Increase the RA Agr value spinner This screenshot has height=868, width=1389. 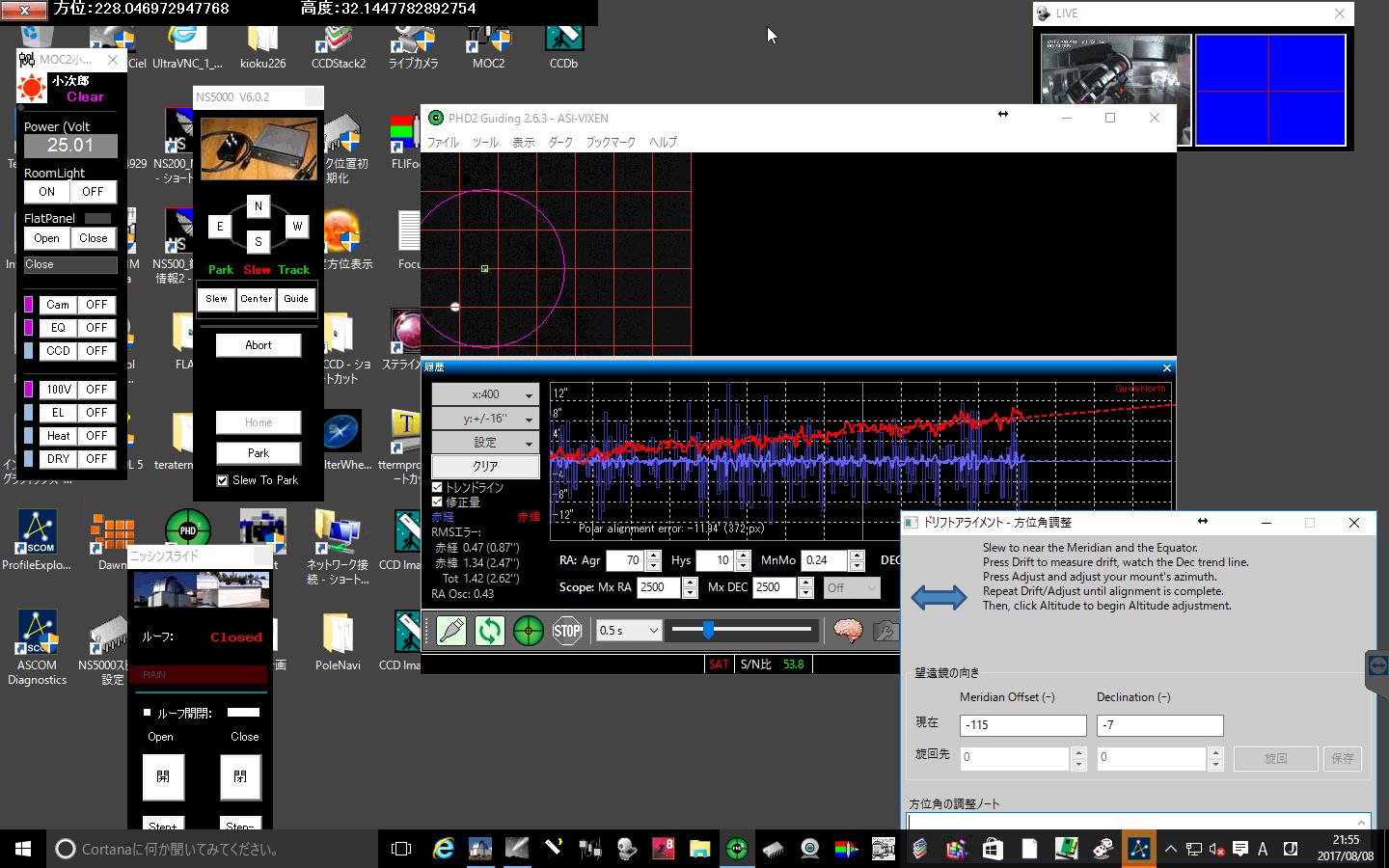653,556
